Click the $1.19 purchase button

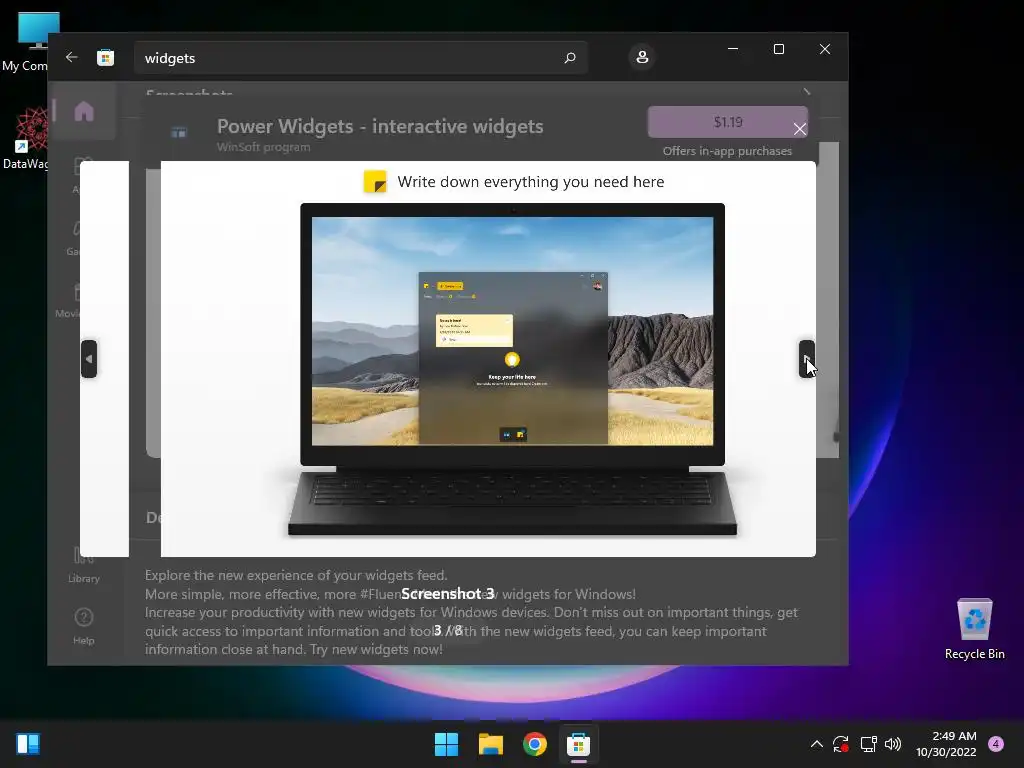[x=728, y=122]
